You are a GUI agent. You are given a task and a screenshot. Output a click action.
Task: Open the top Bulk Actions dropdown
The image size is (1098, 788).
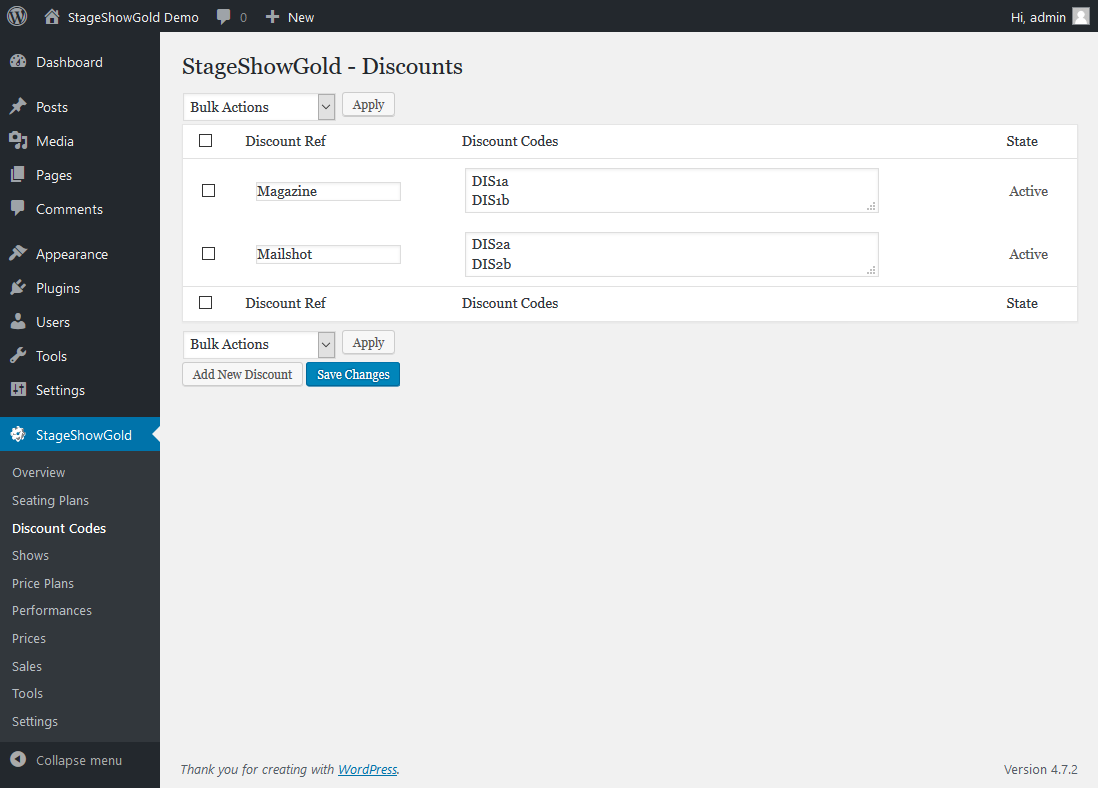pos(258,107)
